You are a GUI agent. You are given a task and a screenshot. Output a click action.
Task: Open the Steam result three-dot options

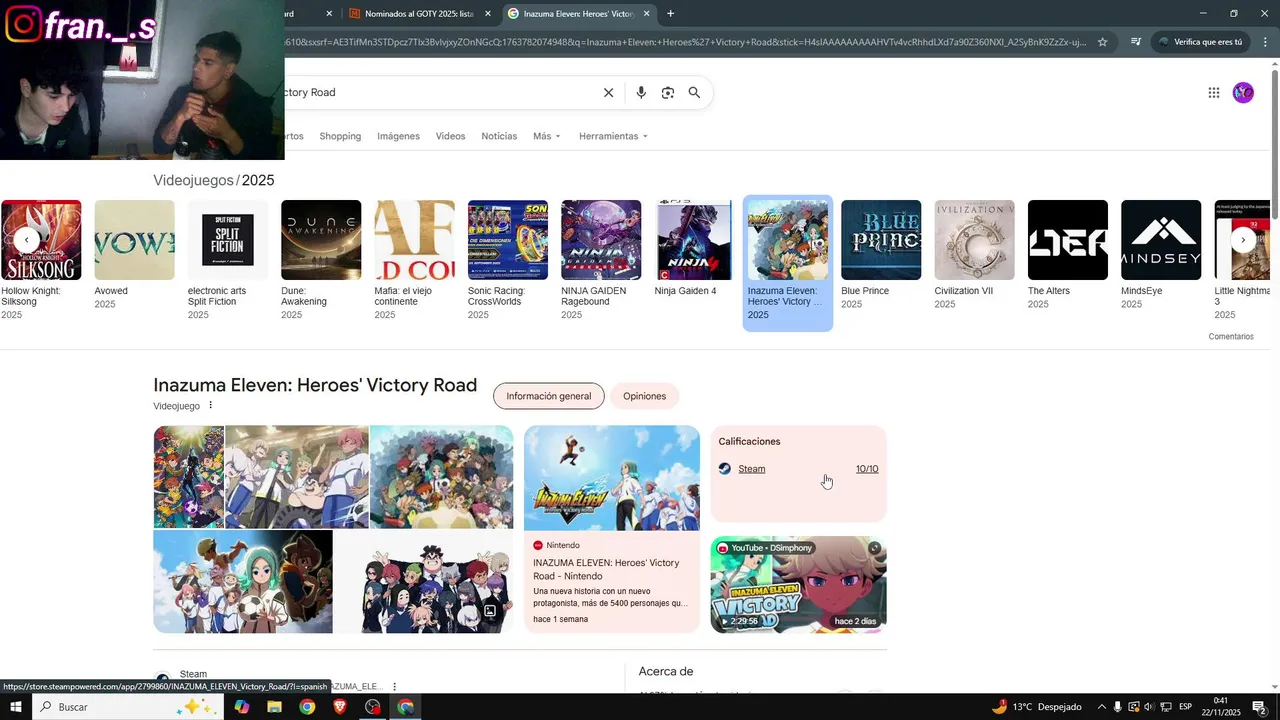395,686
